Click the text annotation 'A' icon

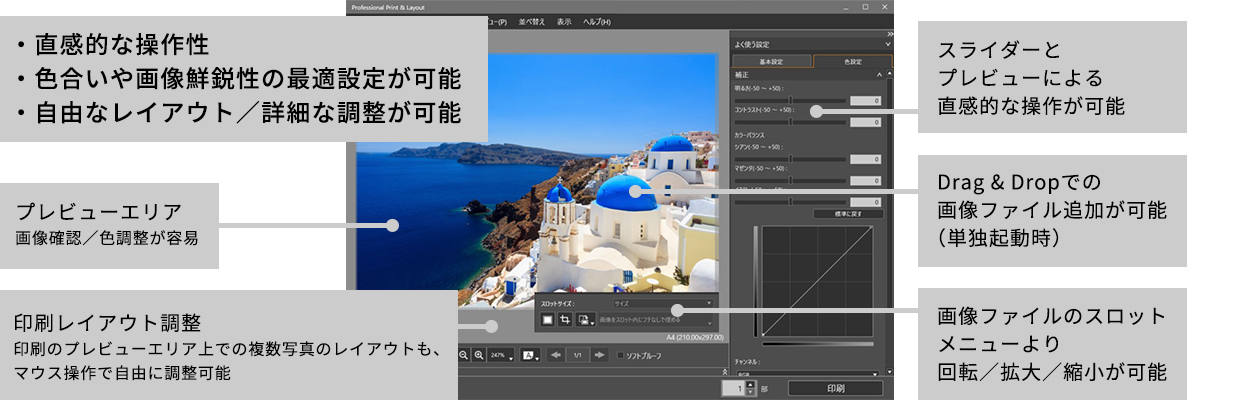click(x=530, y=355)
